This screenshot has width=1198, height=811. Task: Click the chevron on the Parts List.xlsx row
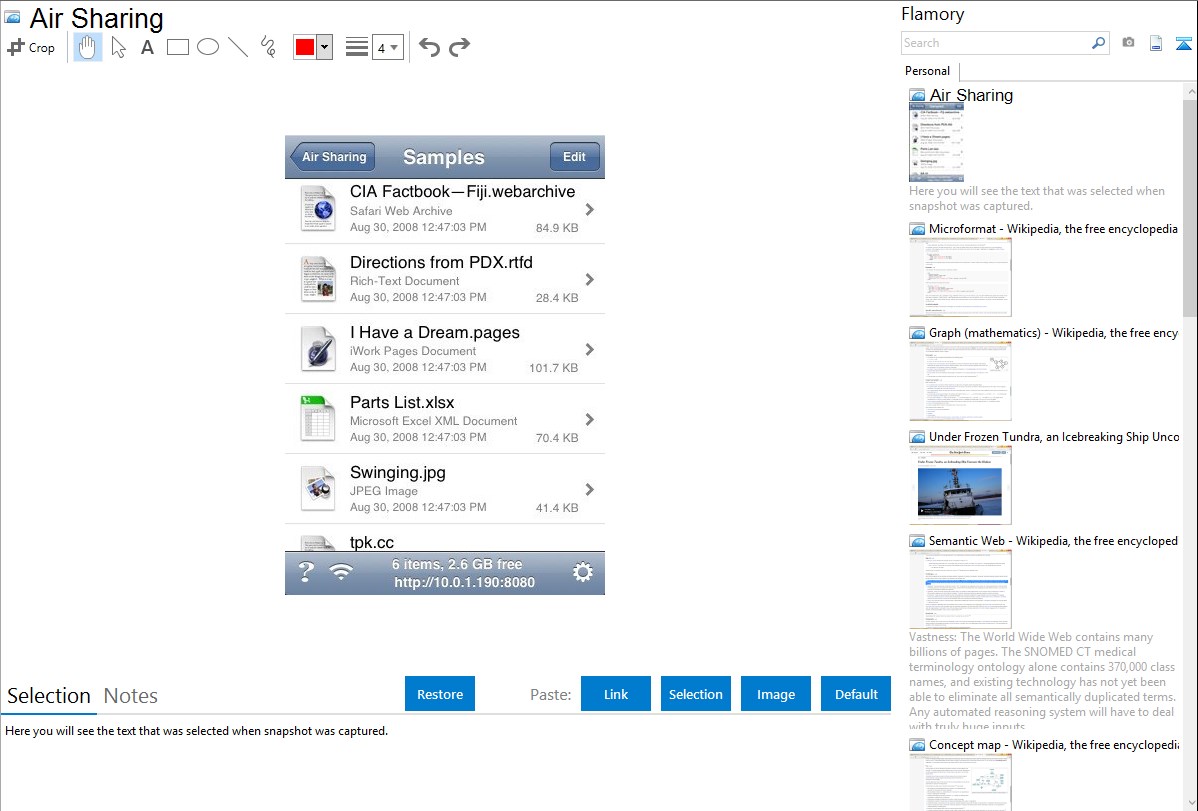pyautogui.click(x=589, y=420)
